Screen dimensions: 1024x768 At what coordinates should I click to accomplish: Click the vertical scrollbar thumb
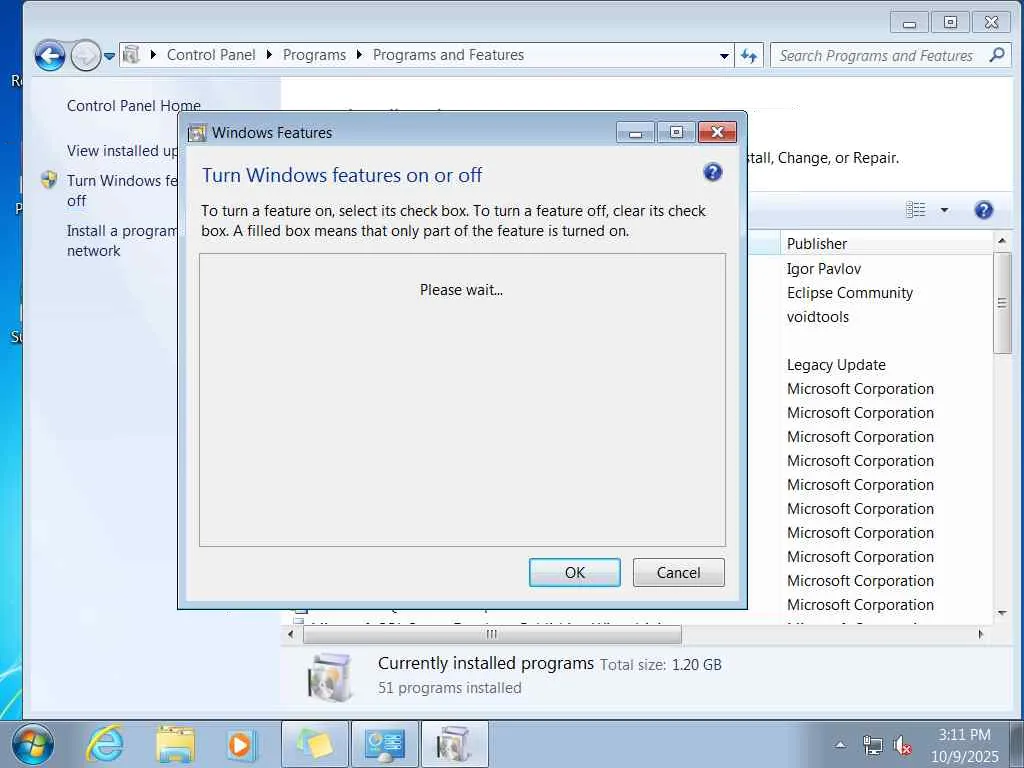tap(1002, 303)
